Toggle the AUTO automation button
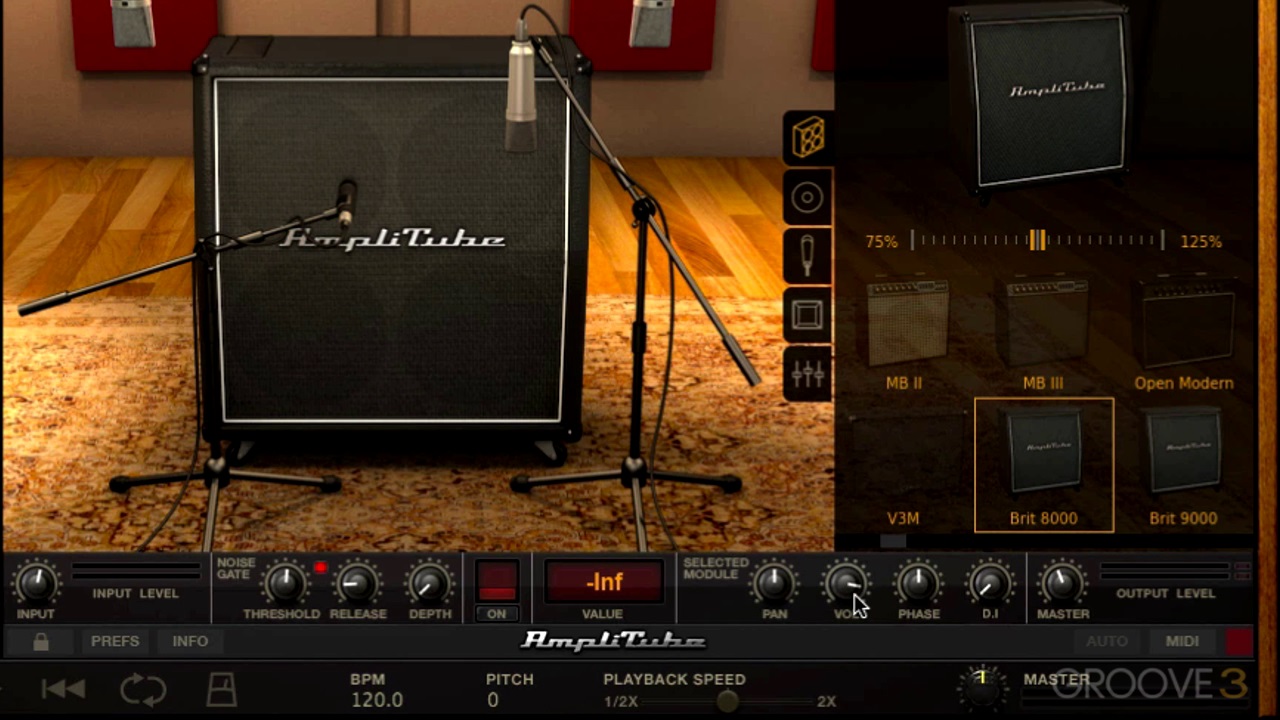This screenshot has width=1280, height=720. pos(1107,641)
